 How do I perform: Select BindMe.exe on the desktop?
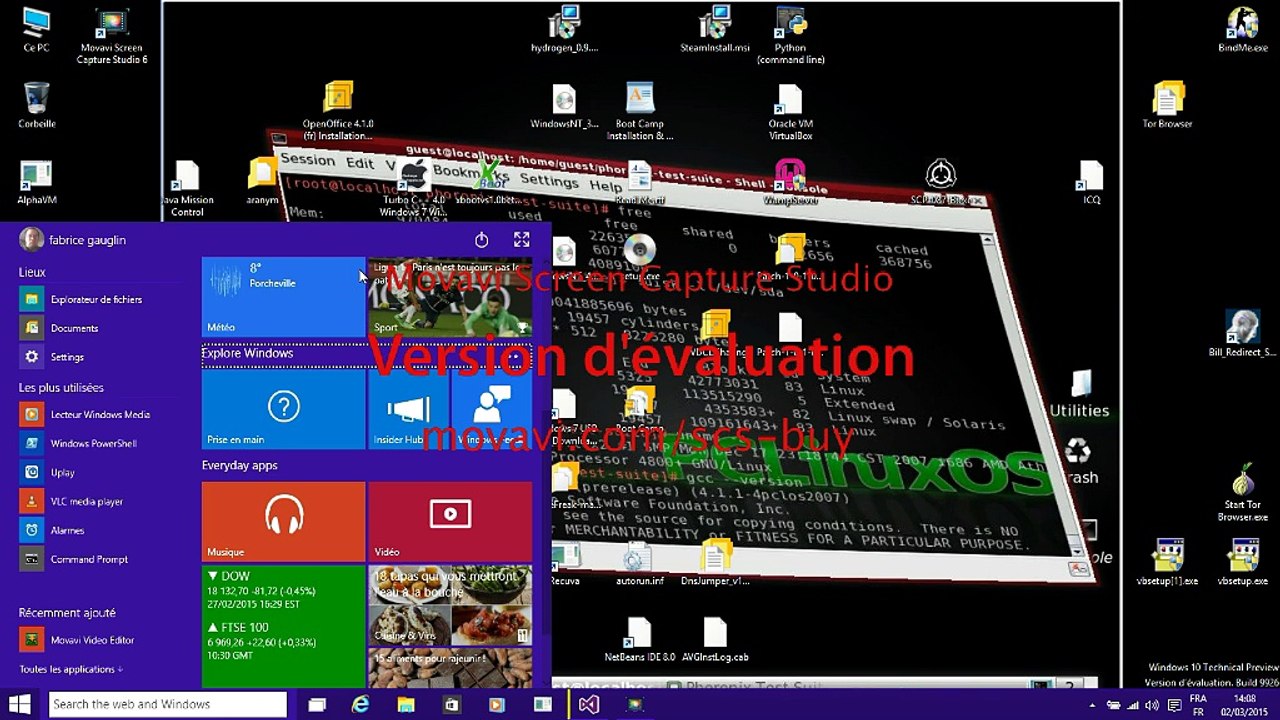click(1242, 31)
